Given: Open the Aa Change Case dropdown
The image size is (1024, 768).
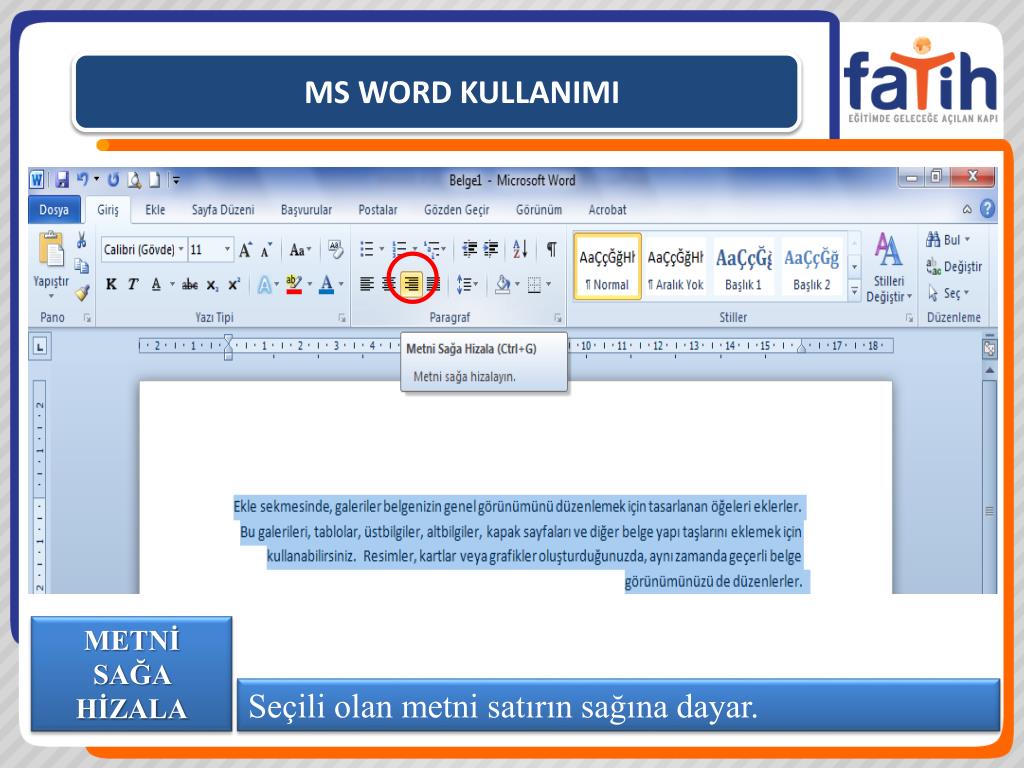Looking at the screenshot, I should [x=300, y=250].
